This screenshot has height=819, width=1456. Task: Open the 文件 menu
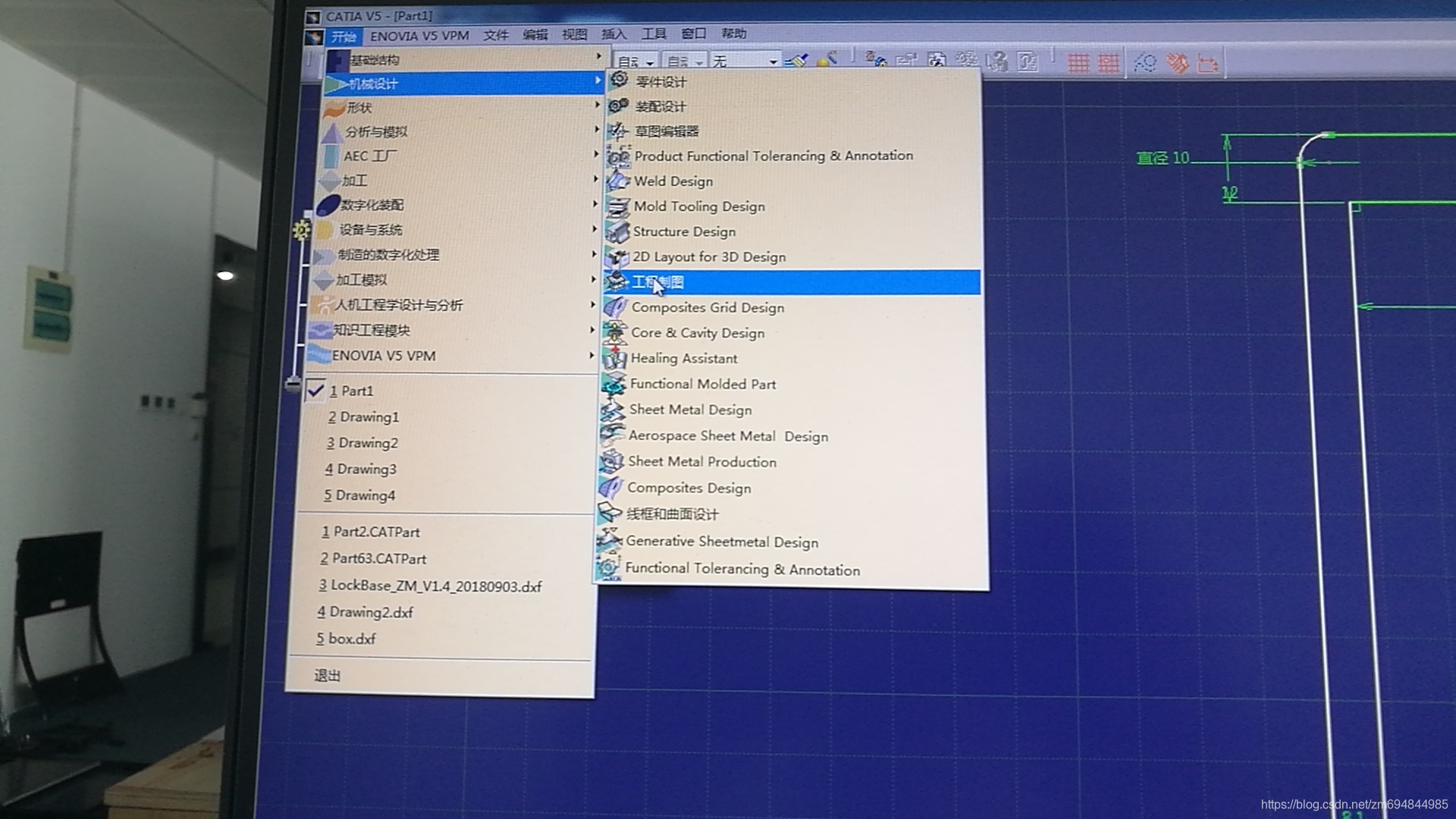[x=495, y=35]
